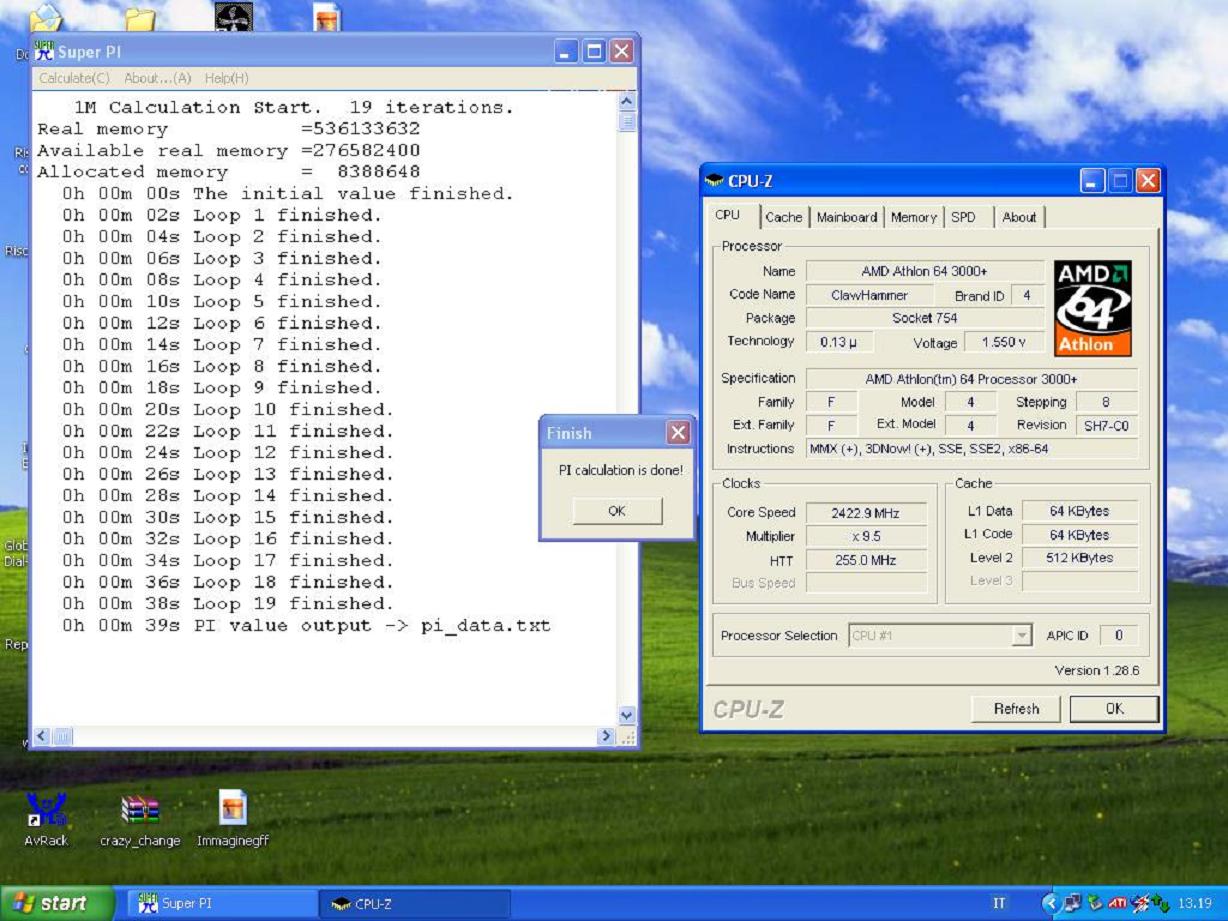Viewport: 1228px width, 921px height.
Task: Click the HTT value 255.0 MHz
Action: pyautogui.click(x=866, y=561)
